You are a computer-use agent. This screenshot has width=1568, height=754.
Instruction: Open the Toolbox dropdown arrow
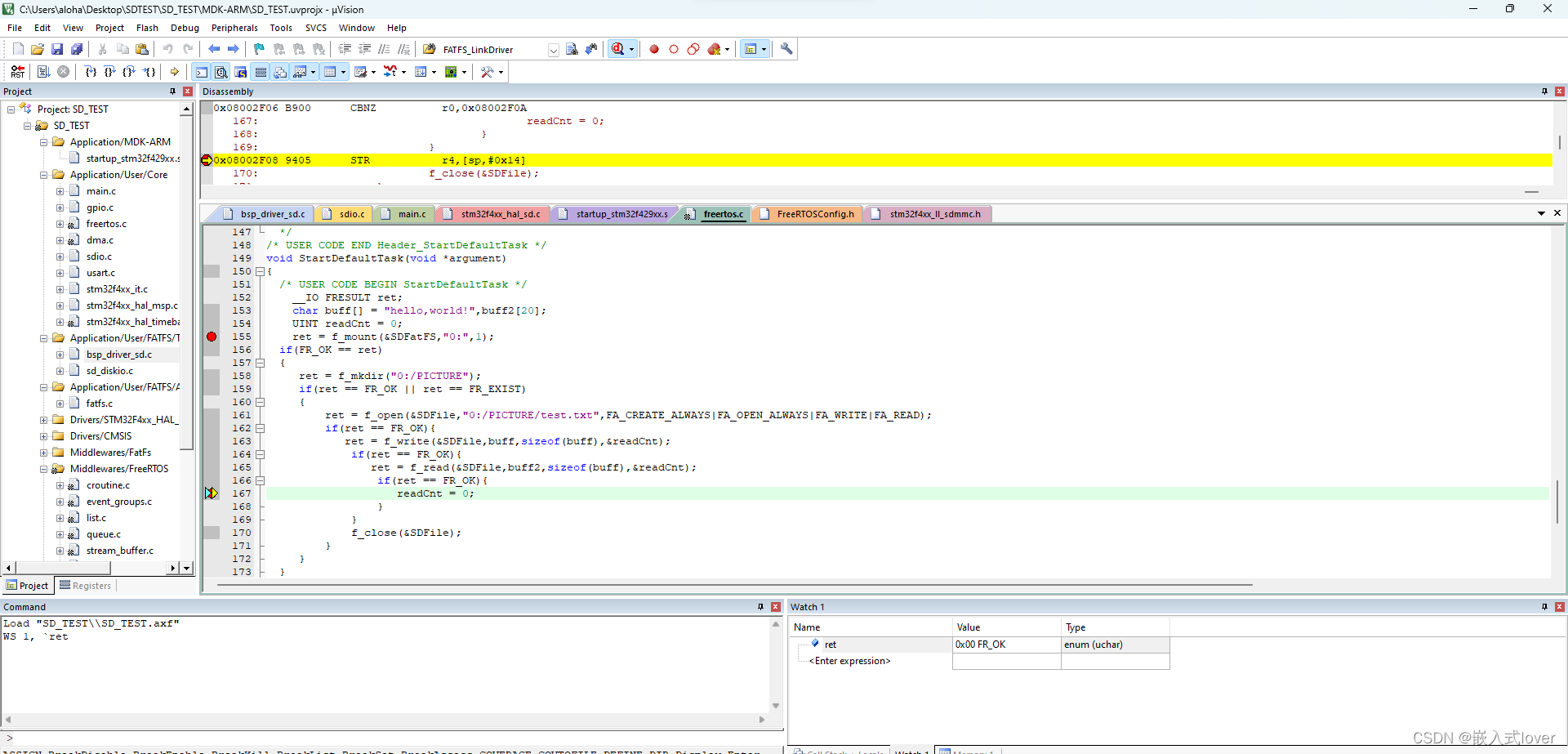coord(501,72)
